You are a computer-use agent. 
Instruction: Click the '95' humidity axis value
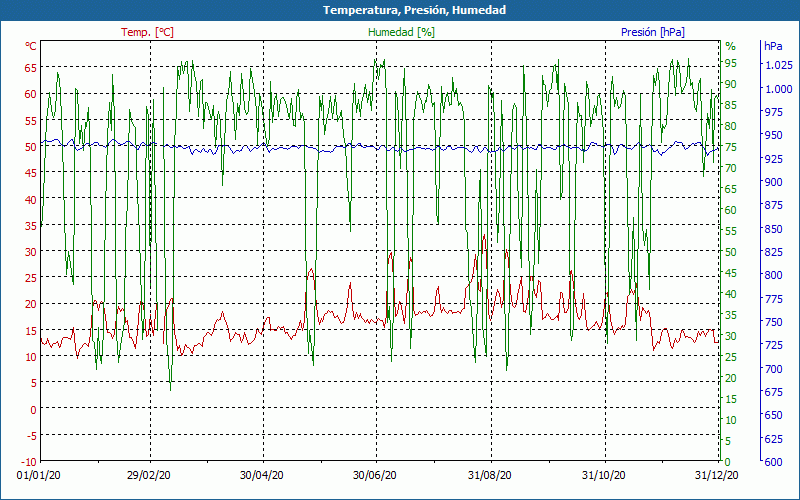pyautogui.click(x=731, y=63)
